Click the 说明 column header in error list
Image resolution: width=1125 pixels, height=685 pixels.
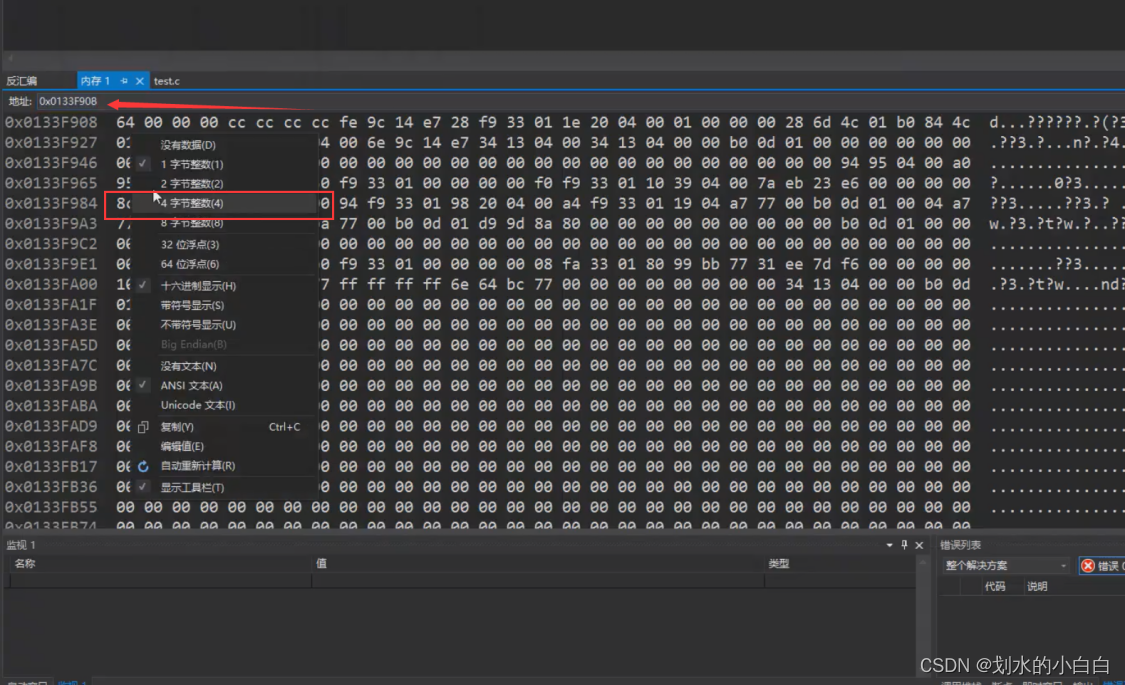[1037, 587]
